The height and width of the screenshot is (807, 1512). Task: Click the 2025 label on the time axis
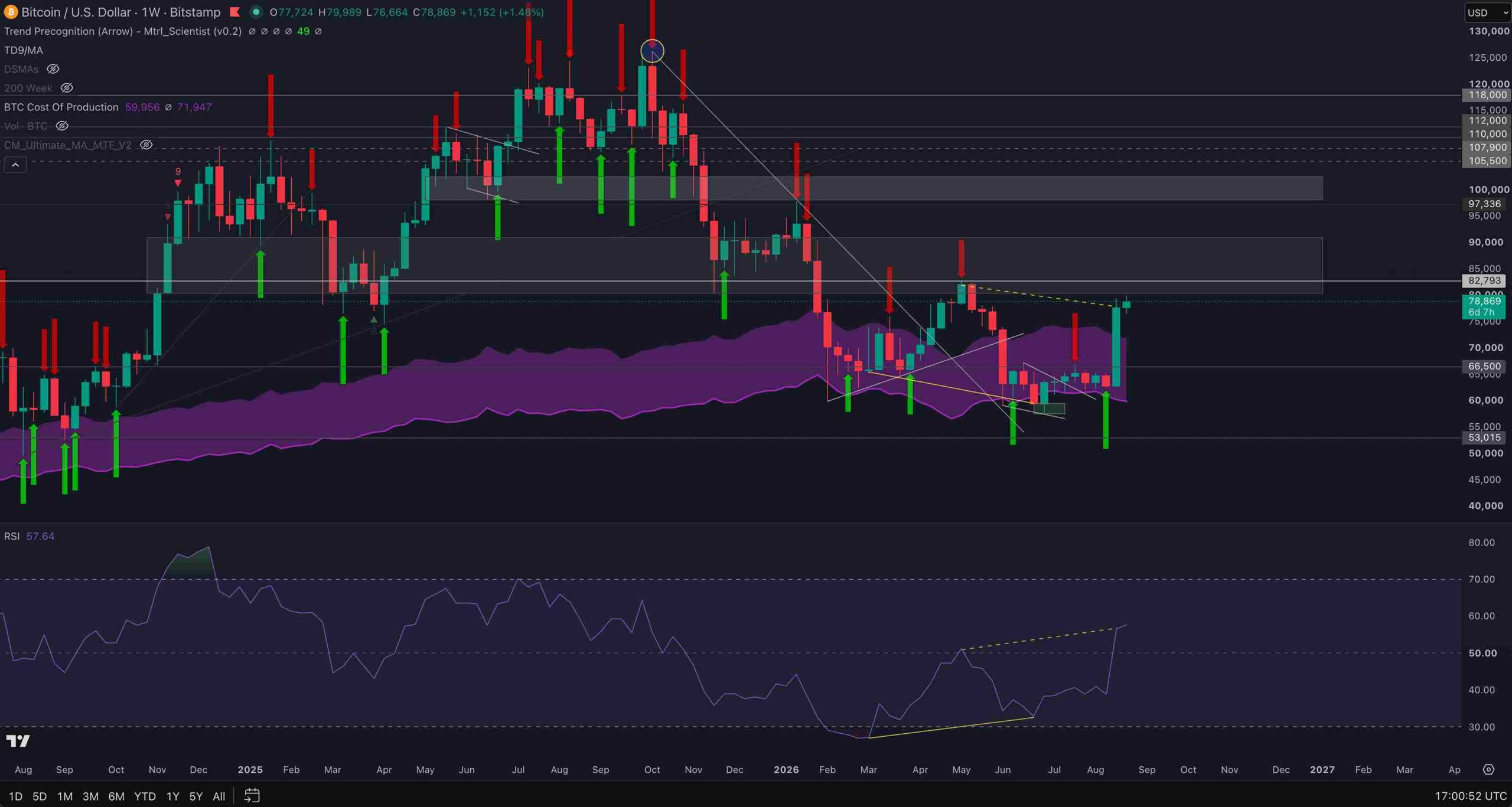pos(250,770)
